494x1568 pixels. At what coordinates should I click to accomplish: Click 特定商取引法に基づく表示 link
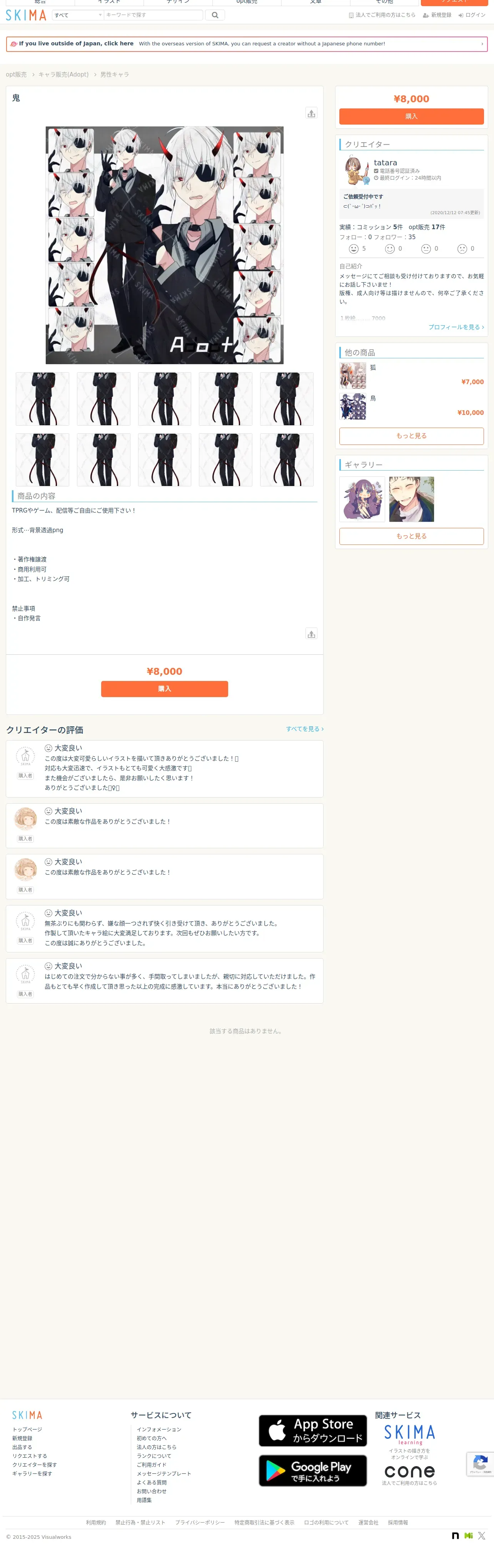264,1522
